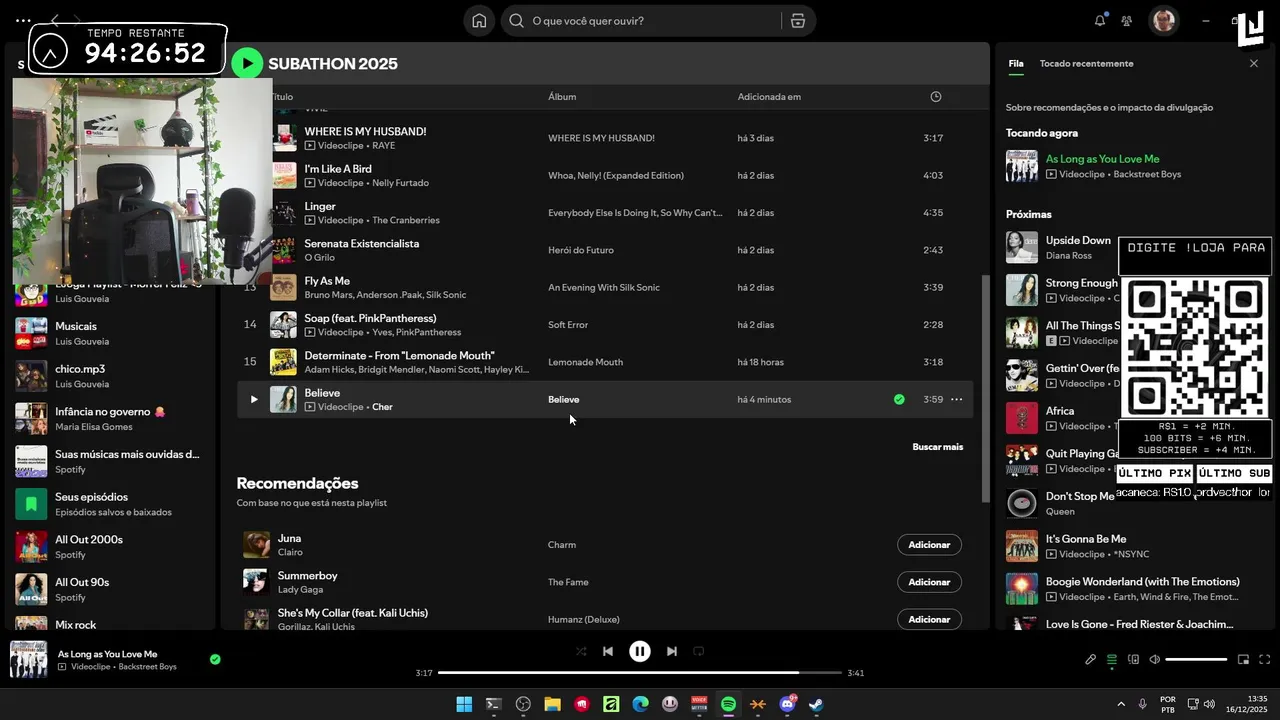Select the Fly As Me track
The height and width of the screenshot is (720, 1280).
605,287
